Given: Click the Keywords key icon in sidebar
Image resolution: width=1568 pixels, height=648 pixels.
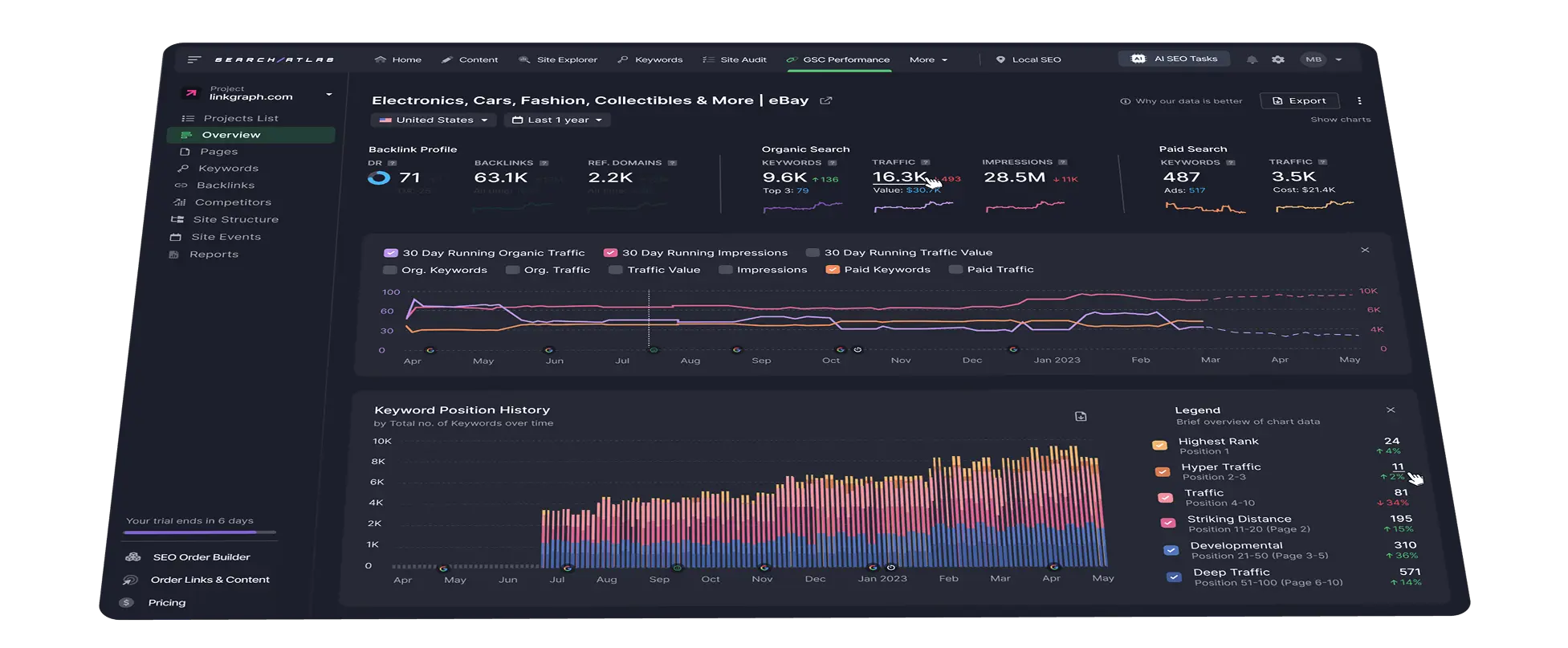Looking at the screenshot, I should [183, 169].
